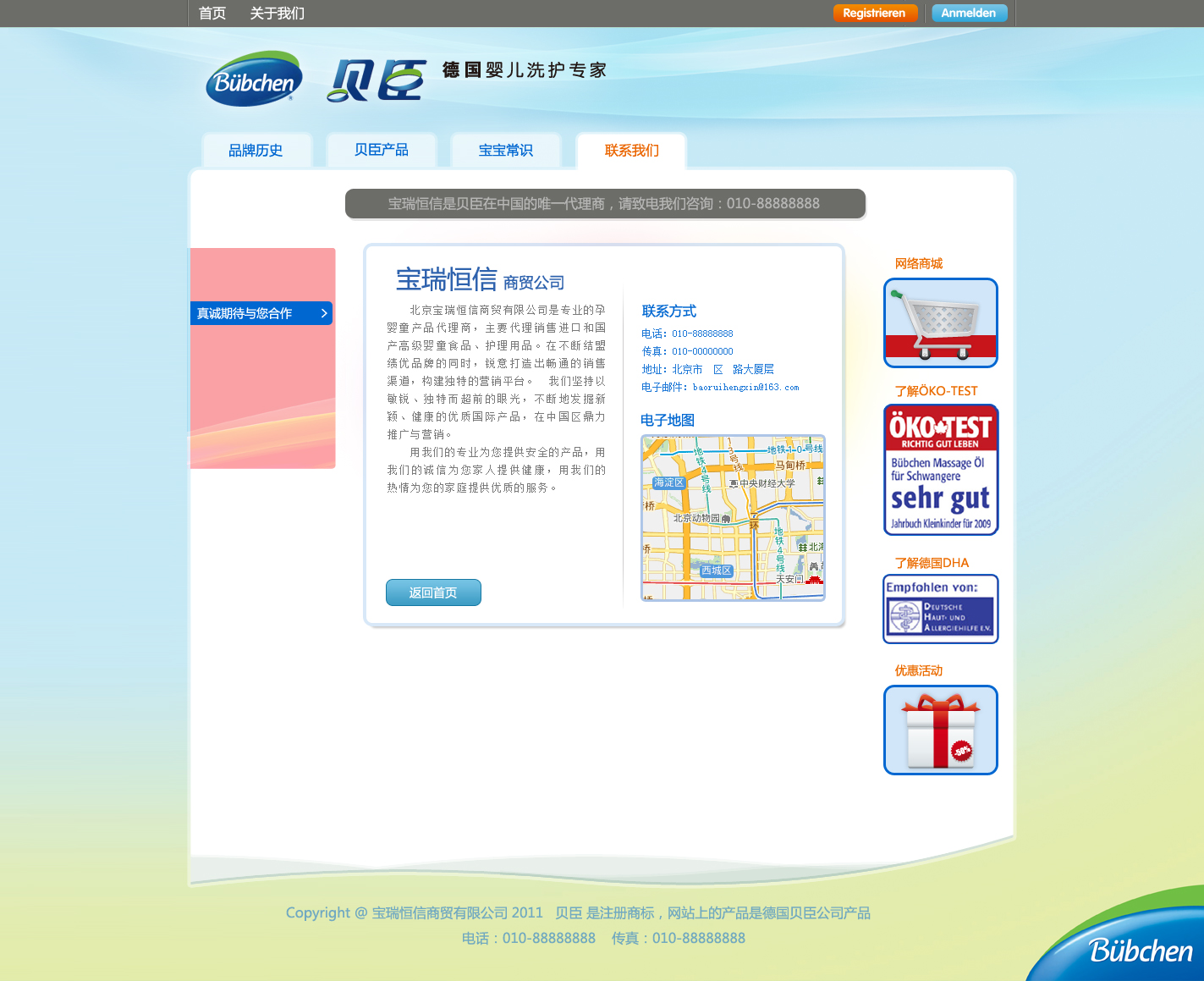Open the 优惠活动 link
This screenshot has height=981, width=1204.
coord(919,671)
